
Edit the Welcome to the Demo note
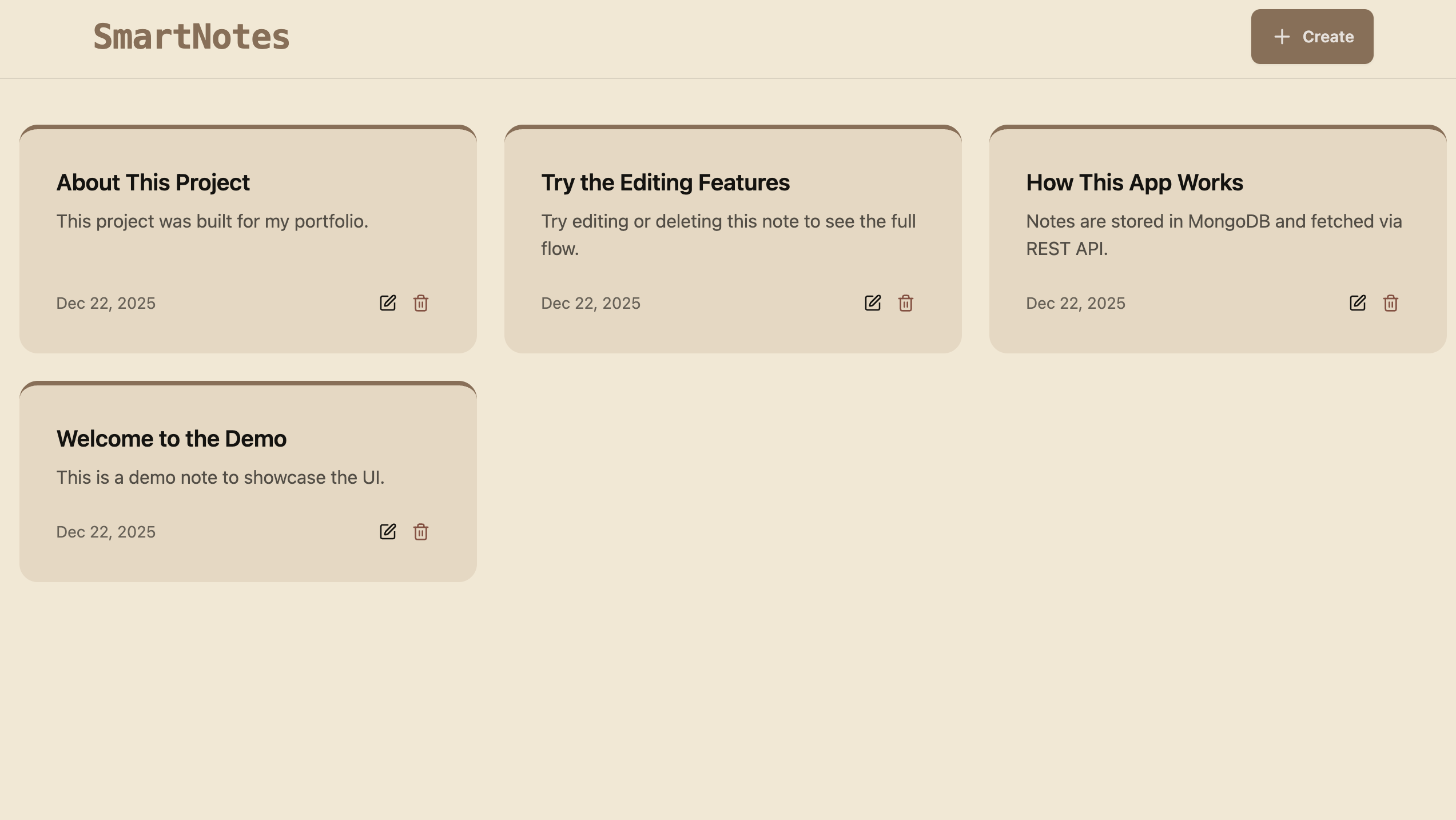point(388,532)
